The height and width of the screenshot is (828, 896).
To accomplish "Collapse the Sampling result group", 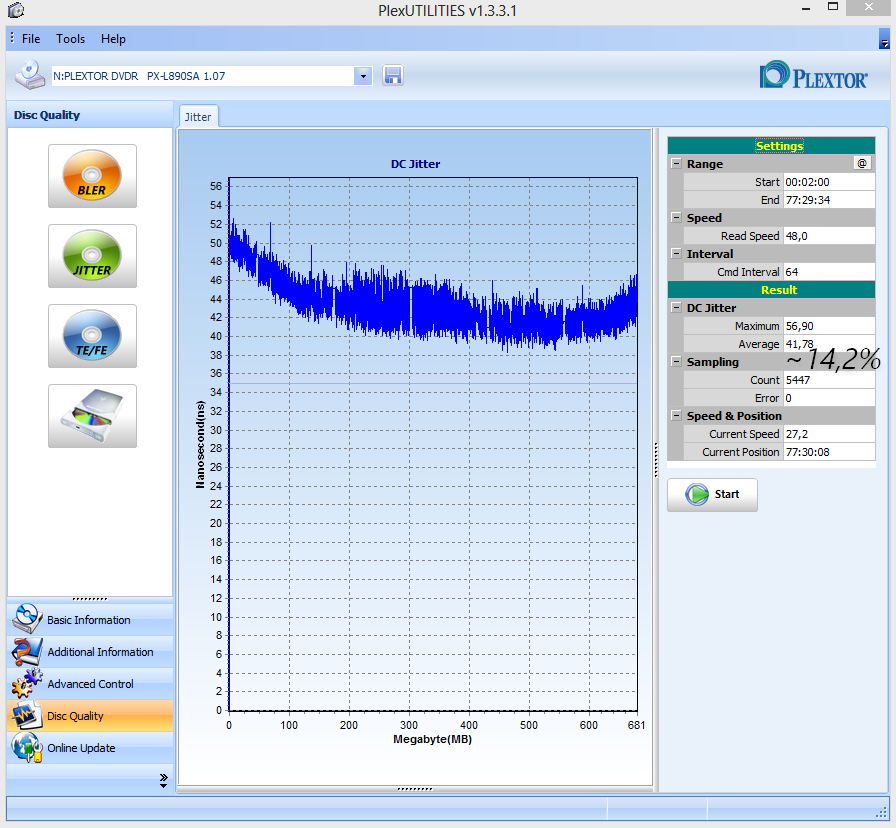I will point(676,362).
